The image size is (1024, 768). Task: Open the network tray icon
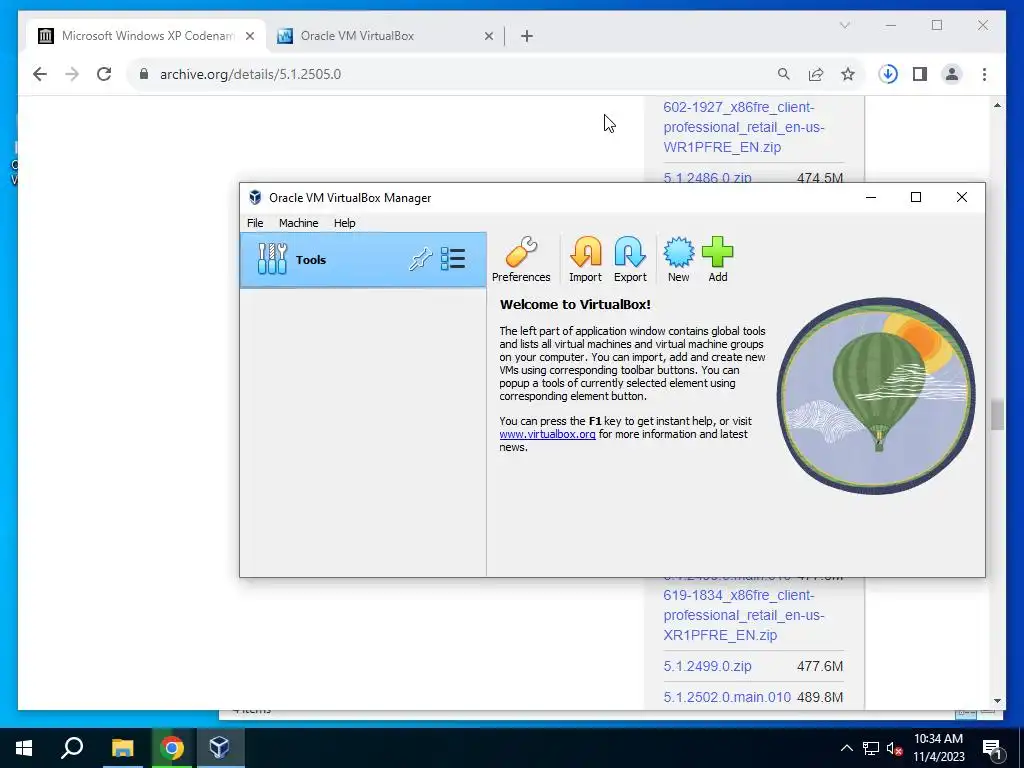pyautogui.click(x=871, y=748)
